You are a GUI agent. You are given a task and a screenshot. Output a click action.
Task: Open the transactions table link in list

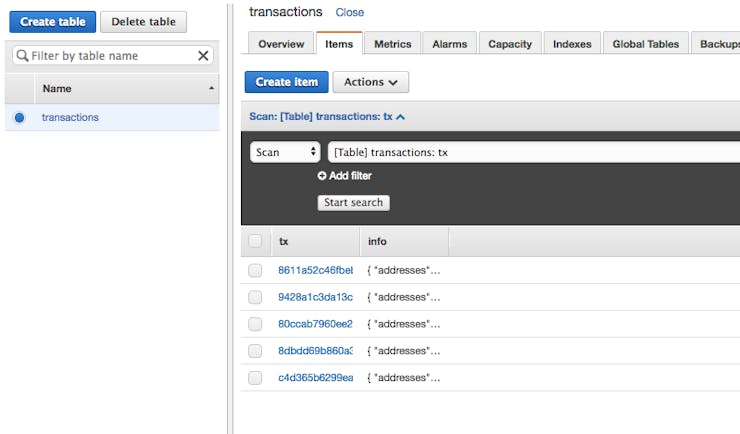[x=70, y=117]
